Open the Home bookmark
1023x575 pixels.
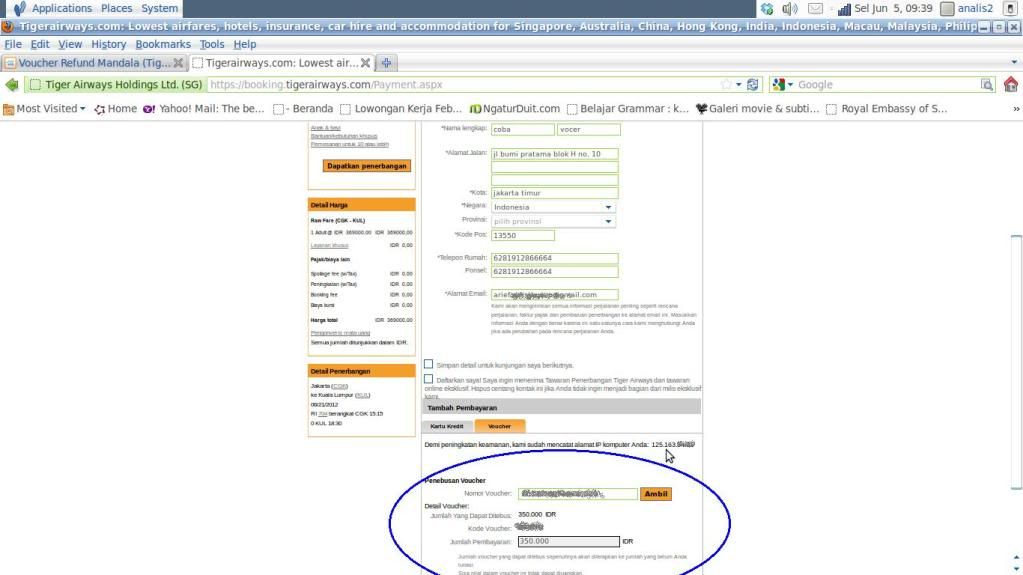pos(115,109)
